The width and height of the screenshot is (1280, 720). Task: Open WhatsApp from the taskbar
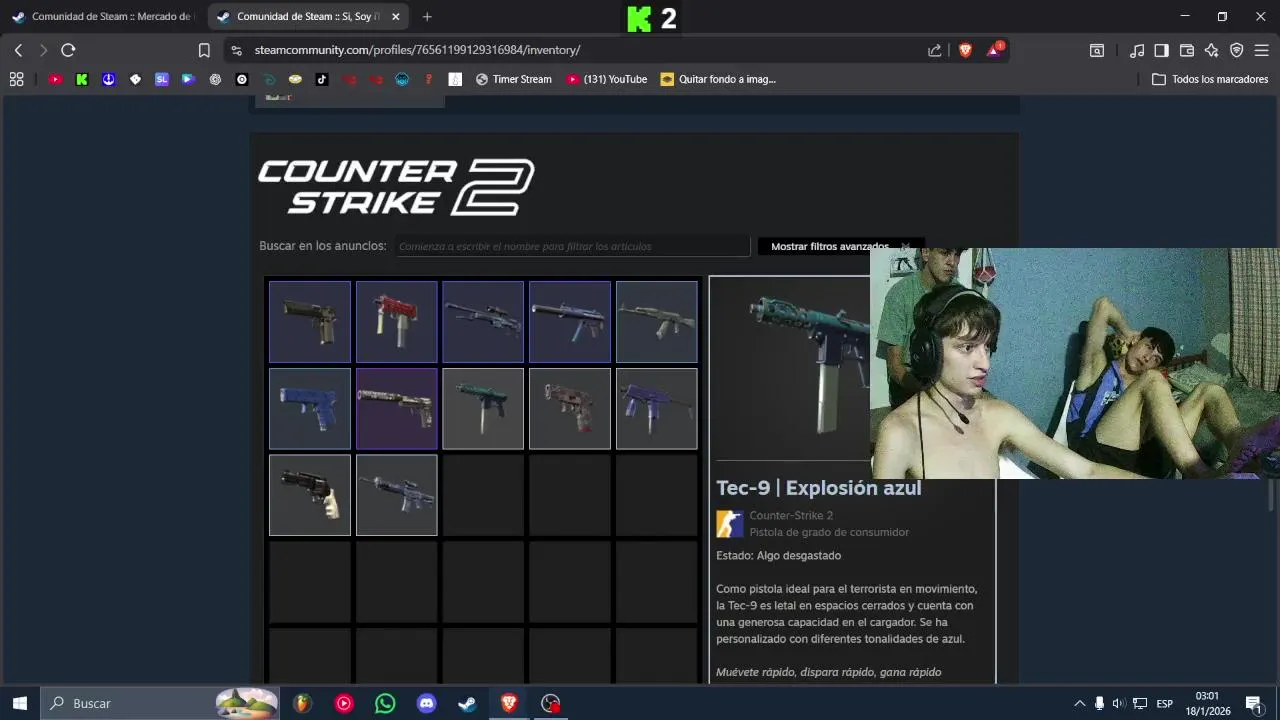385,703
